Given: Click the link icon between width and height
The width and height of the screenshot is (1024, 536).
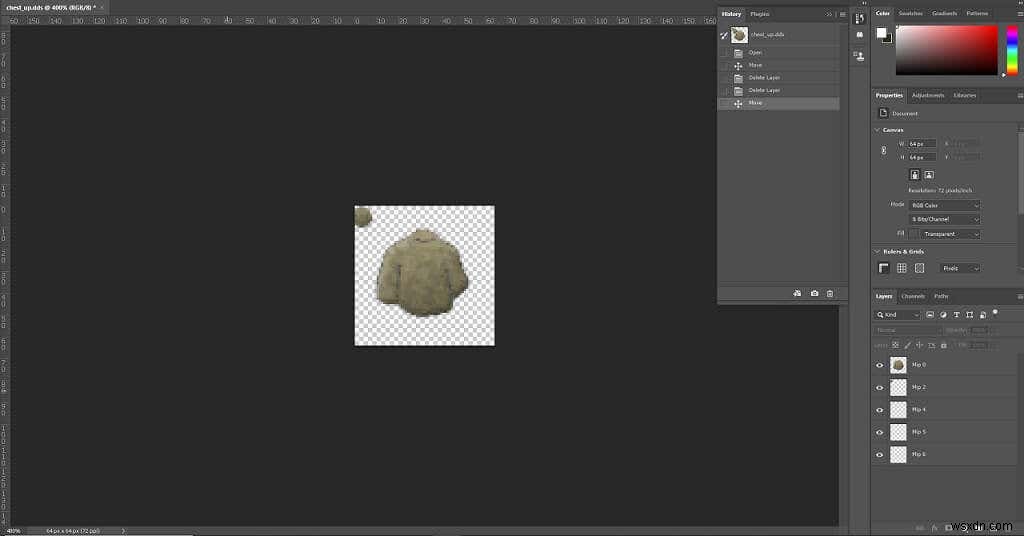Looking at the screenshot, I should 884,150.
